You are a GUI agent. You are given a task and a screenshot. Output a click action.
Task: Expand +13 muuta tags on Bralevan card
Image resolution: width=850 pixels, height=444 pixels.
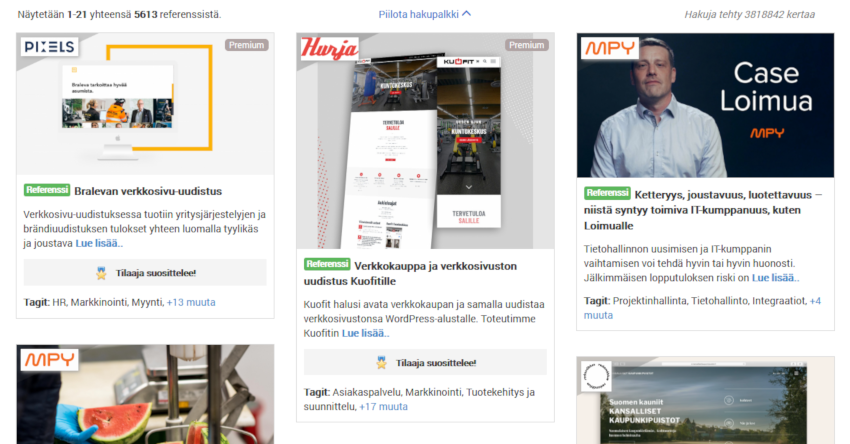coord(191,303)
